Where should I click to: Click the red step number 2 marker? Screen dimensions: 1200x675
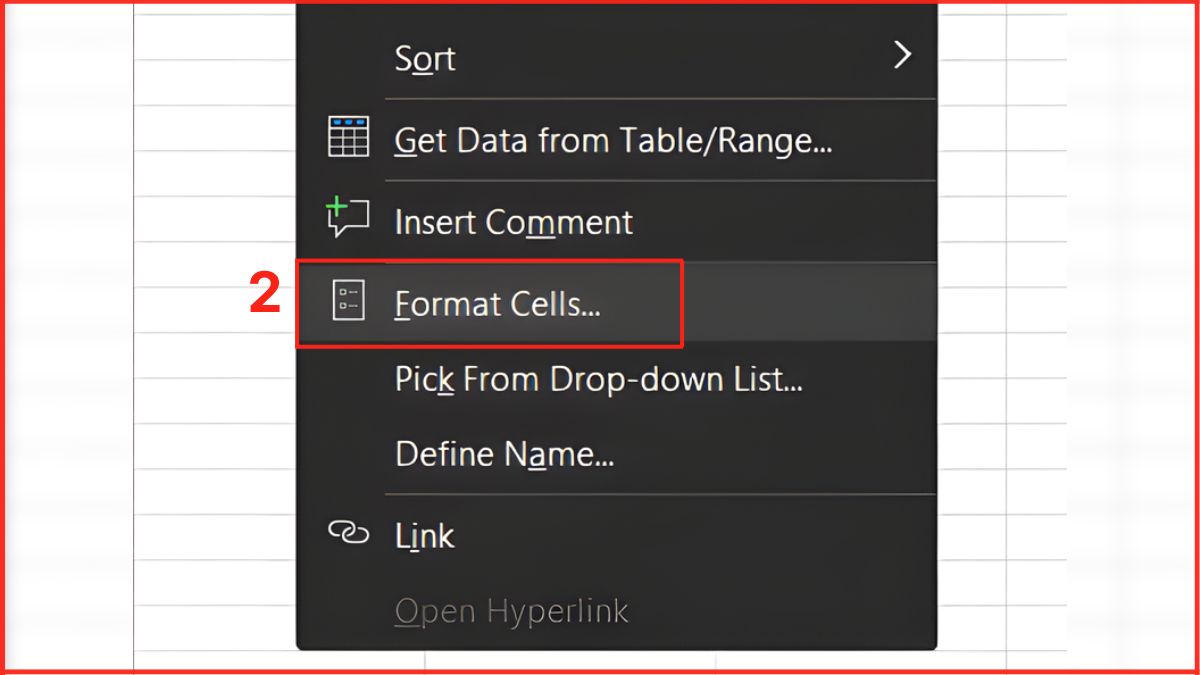[264, 297]
